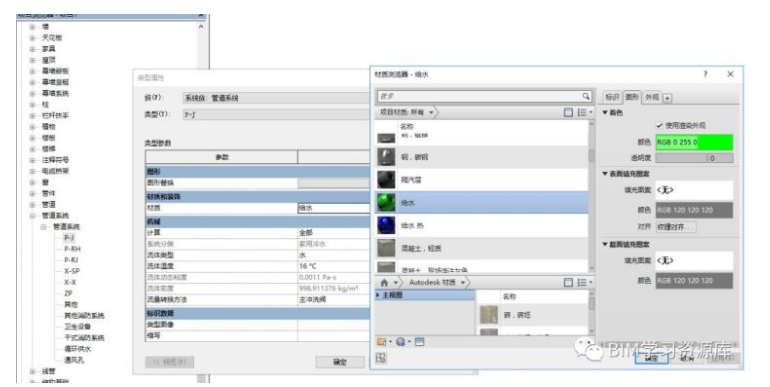
Task: Collapse the 表面填充图案 section
Action: point(605,174)
